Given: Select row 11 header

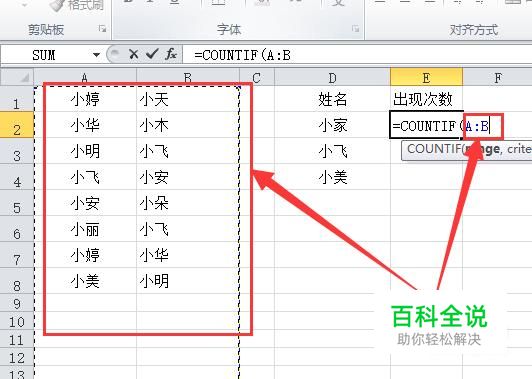Looking at the screenshot, I should pos(17,339).
